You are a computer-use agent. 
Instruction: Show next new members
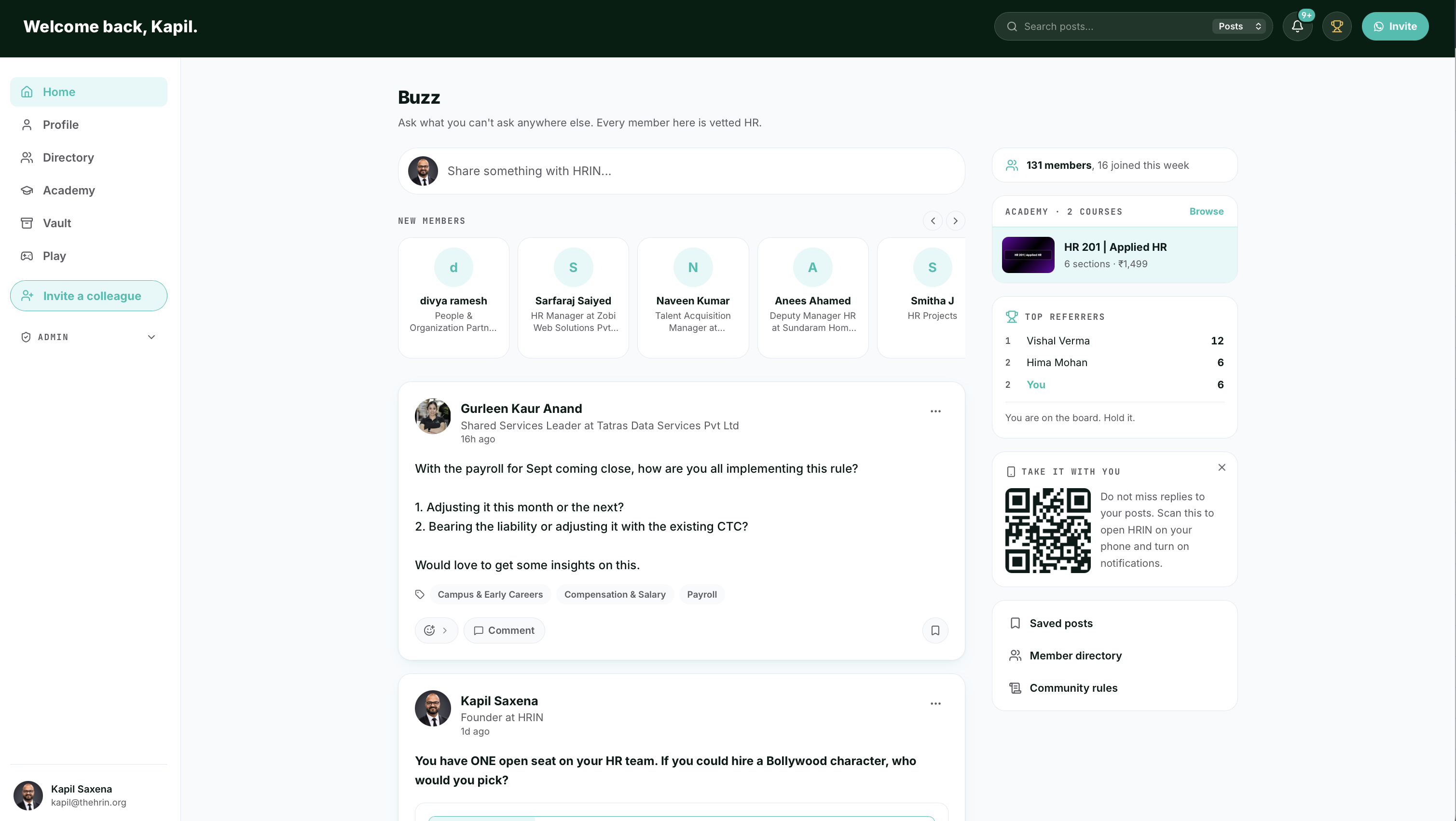[955, 221]
